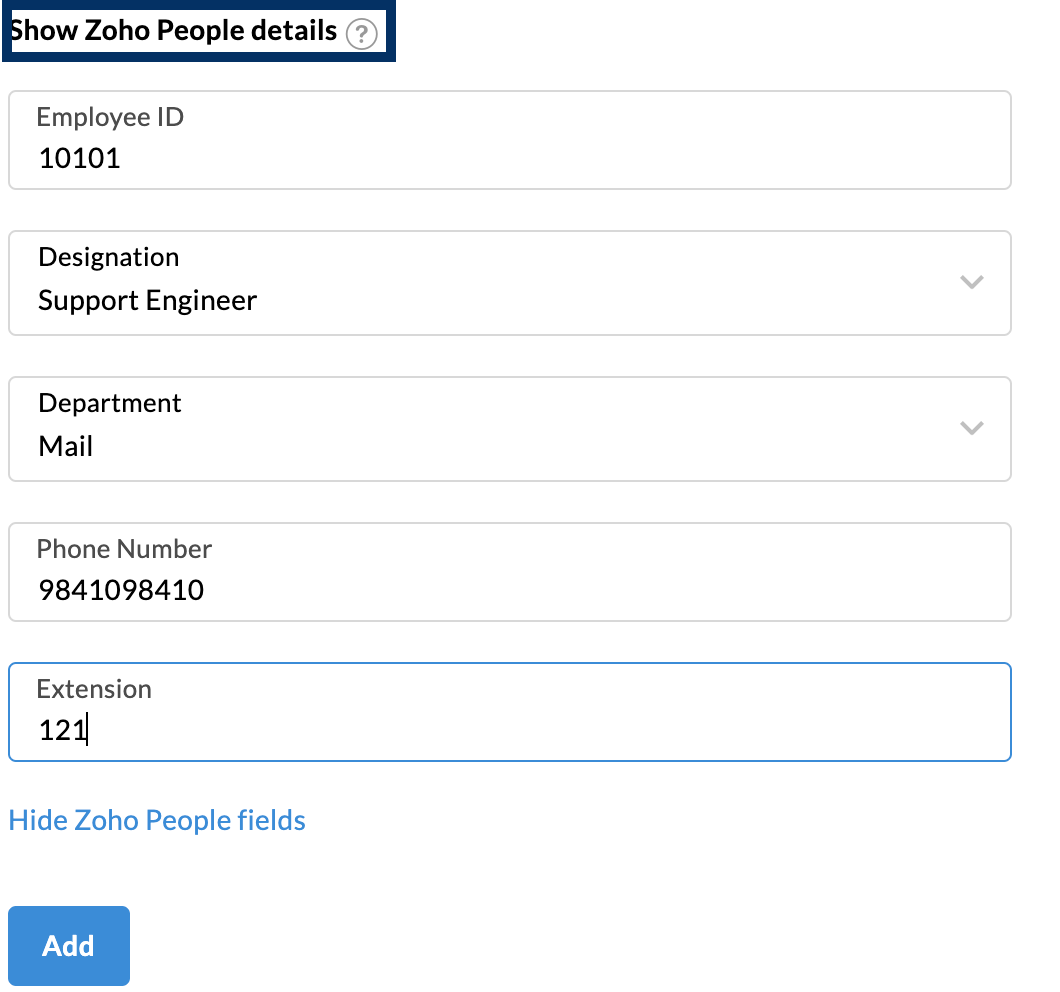
Task: Select the Employee ID value 10101
Action: [80, 157]
